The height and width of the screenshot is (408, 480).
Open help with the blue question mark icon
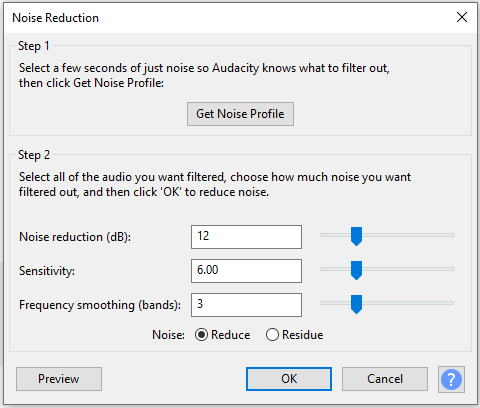(x=451, y=379)
